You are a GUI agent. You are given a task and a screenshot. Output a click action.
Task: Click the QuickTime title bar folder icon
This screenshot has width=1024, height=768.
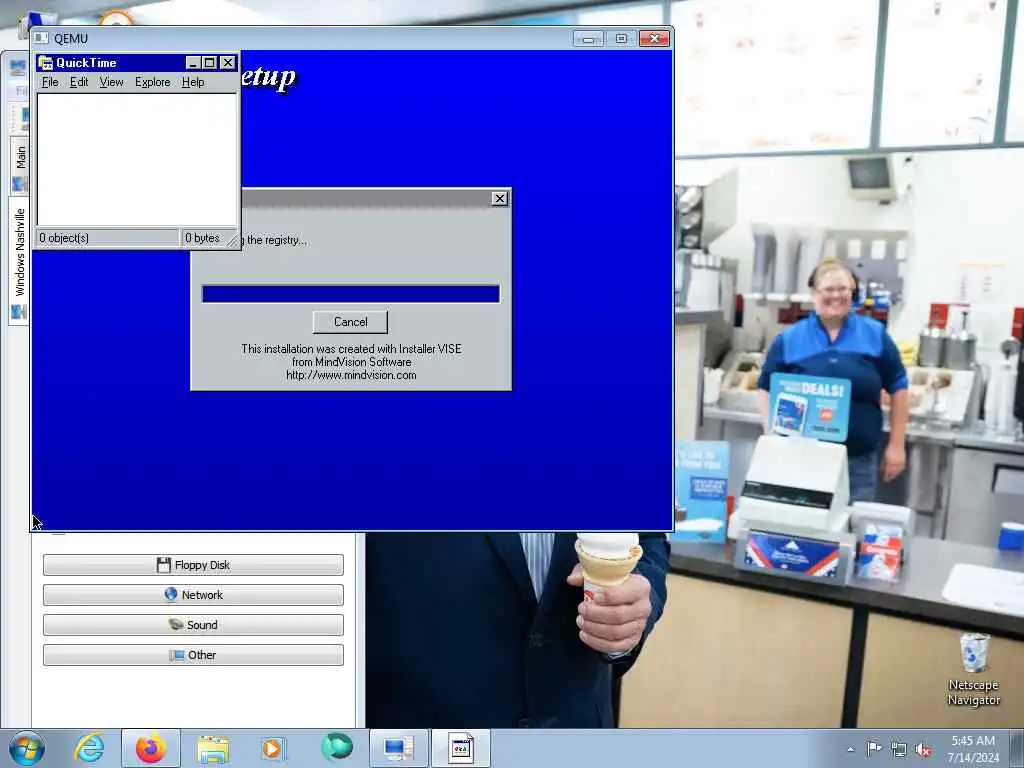pyautogui.click(x=45, y=63)
